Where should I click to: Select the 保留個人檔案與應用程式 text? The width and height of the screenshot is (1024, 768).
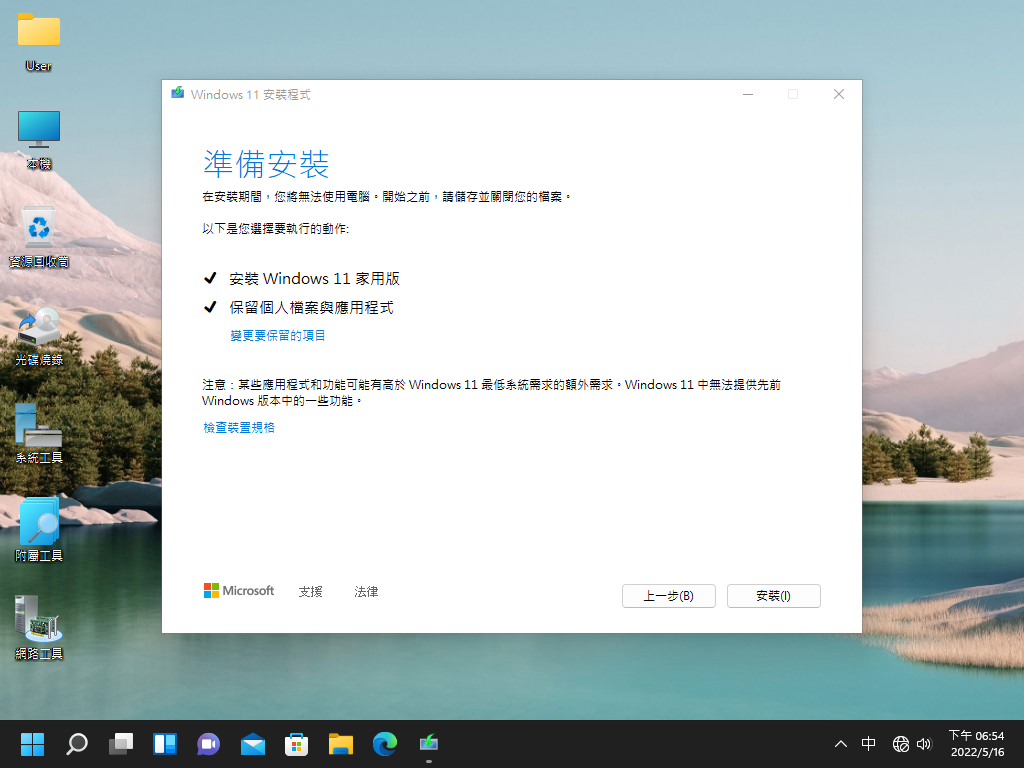tap(312, 308)
